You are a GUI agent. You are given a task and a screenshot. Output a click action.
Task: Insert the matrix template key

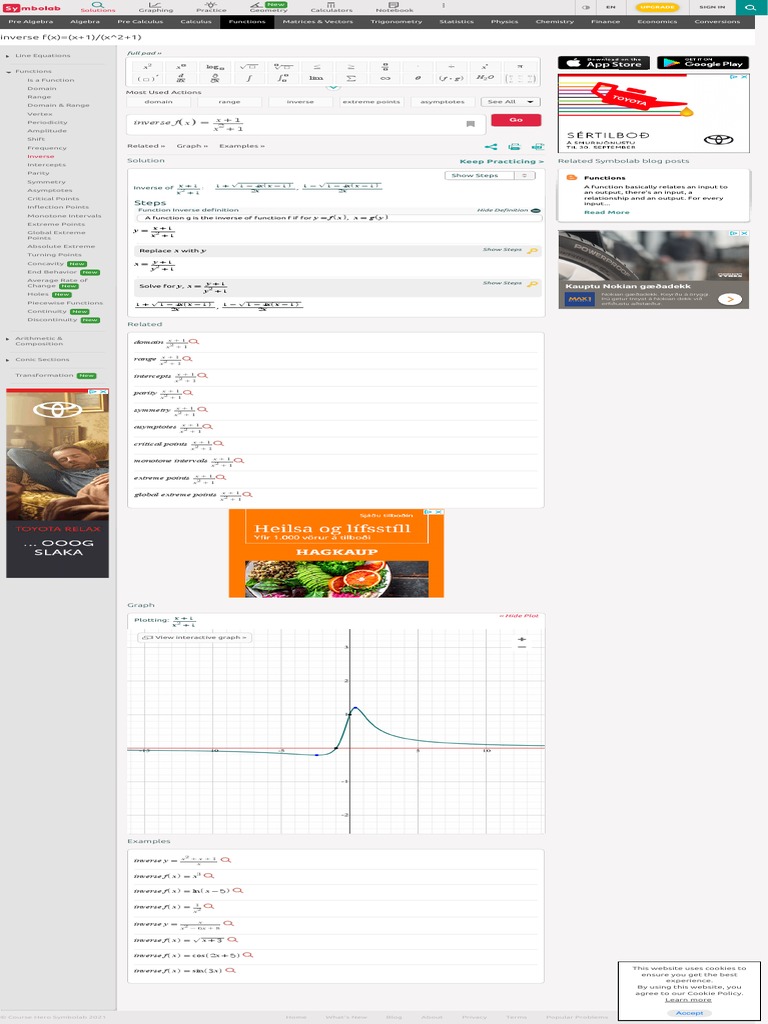pos(520,78)
